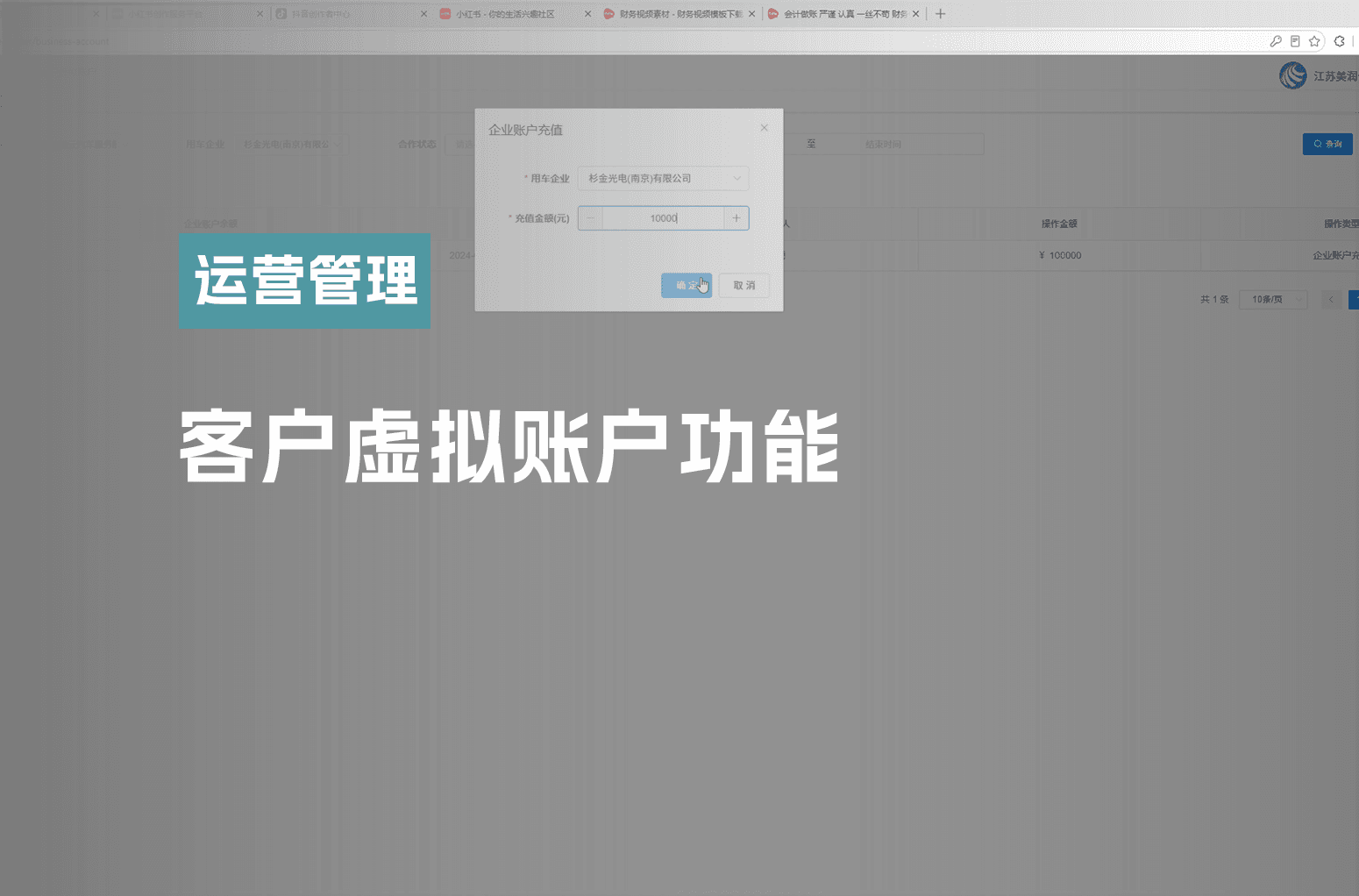Click the 江苏 company logo icon

(x=1292, y=76)
